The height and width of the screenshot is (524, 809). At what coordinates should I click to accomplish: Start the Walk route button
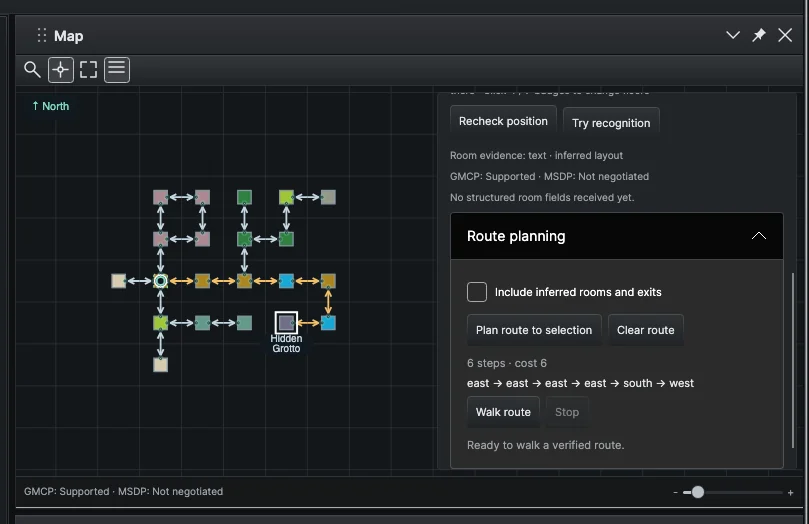click(x=503, y=412)
